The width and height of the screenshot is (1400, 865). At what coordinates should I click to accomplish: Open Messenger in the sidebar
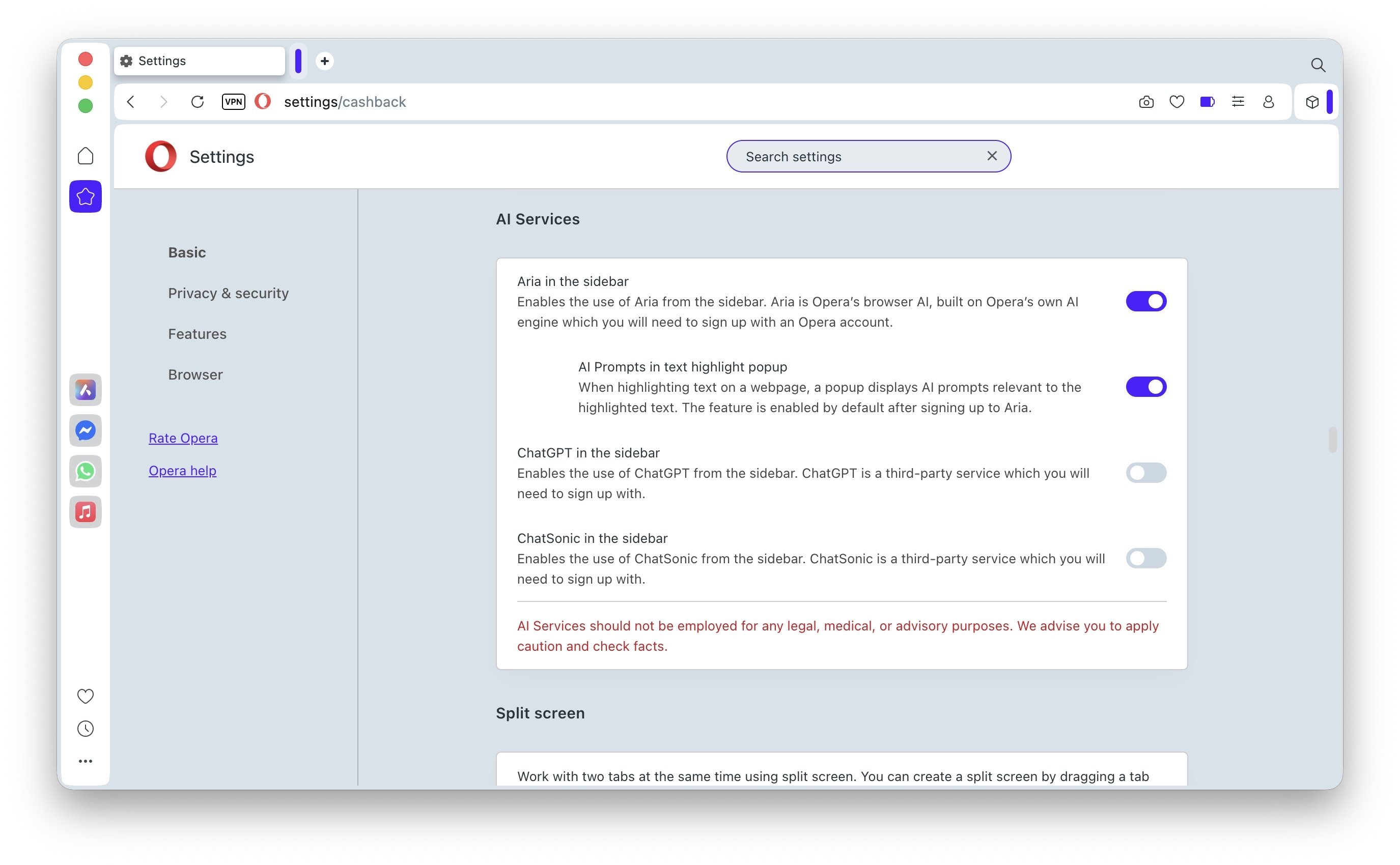[86, 431]
